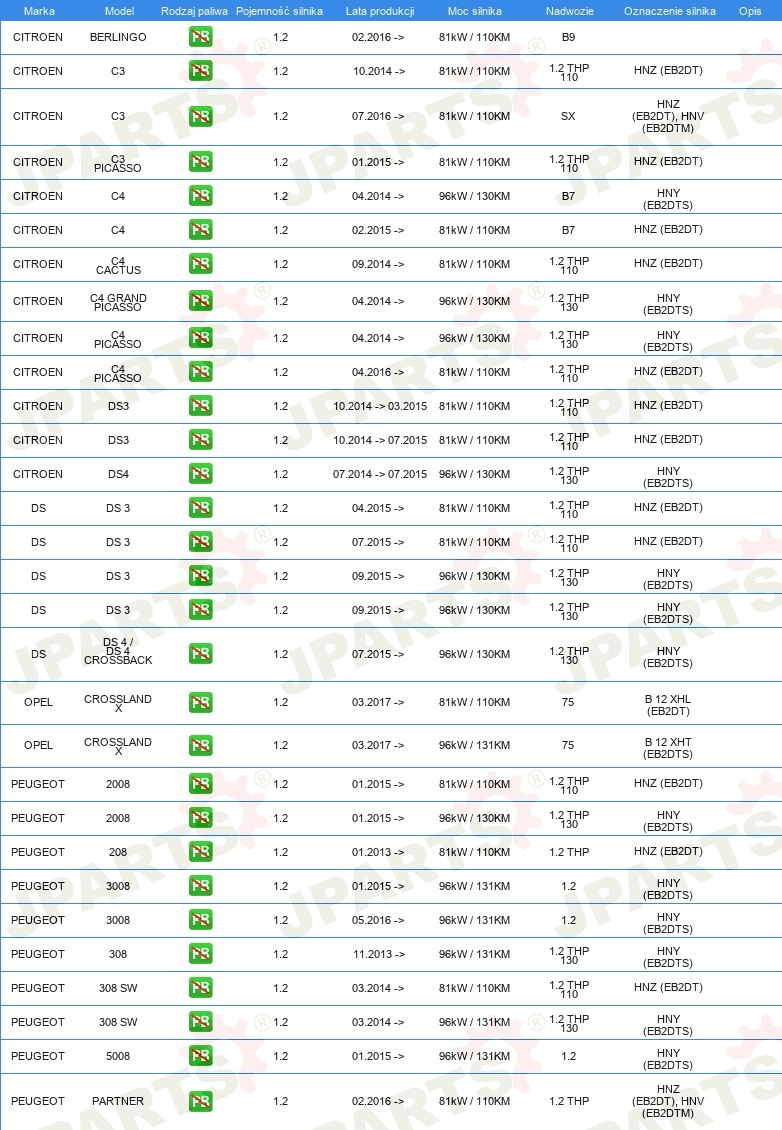Click the fuel icon for Citroen C4 Cactus
The image size is (782, 1130).
200,264
